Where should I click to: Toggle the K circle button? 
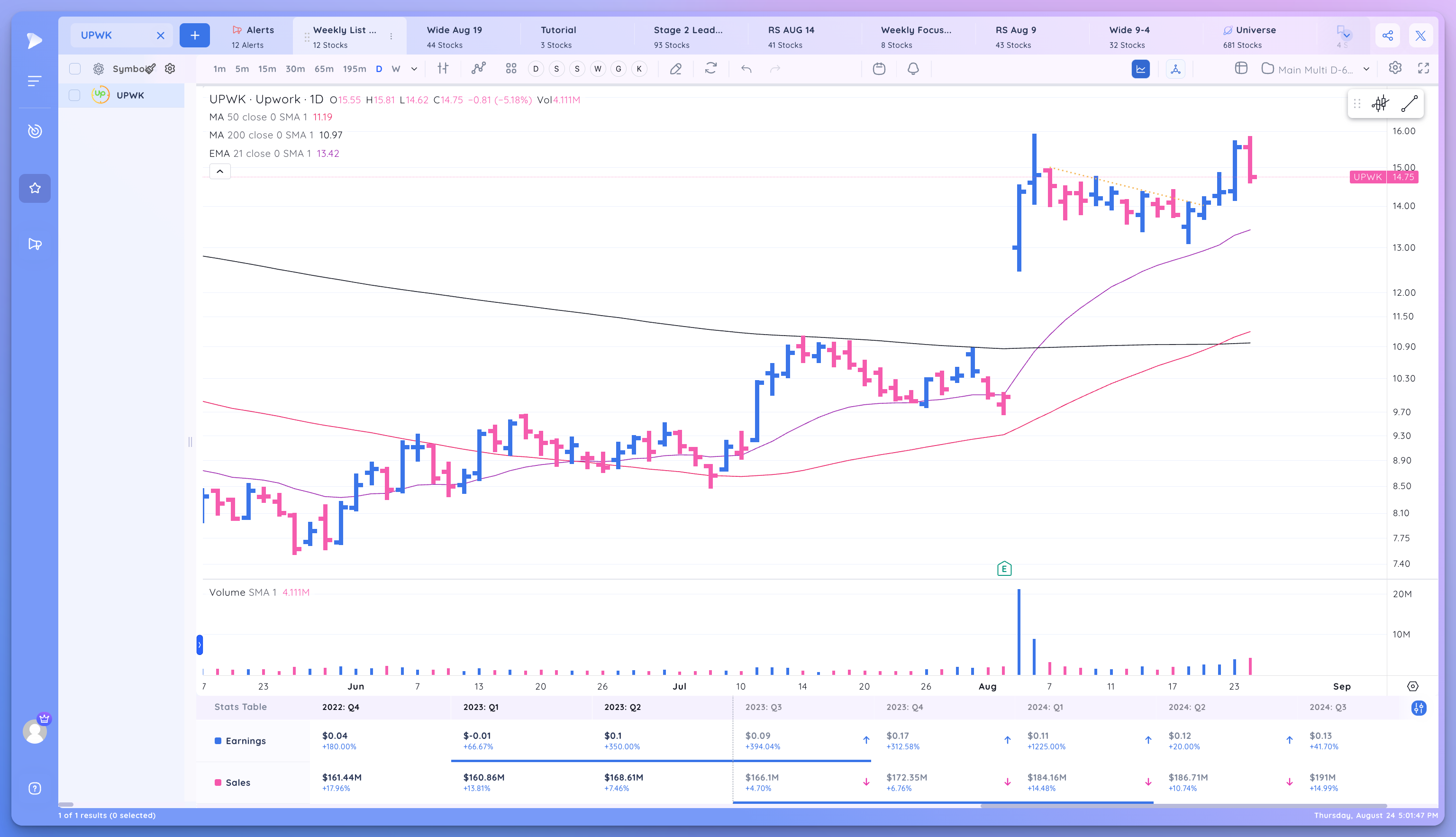pyautogui.click(x=639, y=69)
